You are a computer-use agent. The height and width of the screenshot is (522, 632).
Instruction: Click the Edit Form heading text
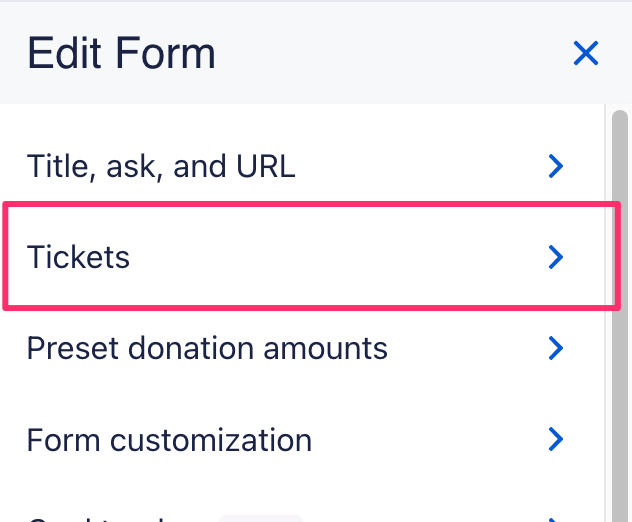[121, 53]
